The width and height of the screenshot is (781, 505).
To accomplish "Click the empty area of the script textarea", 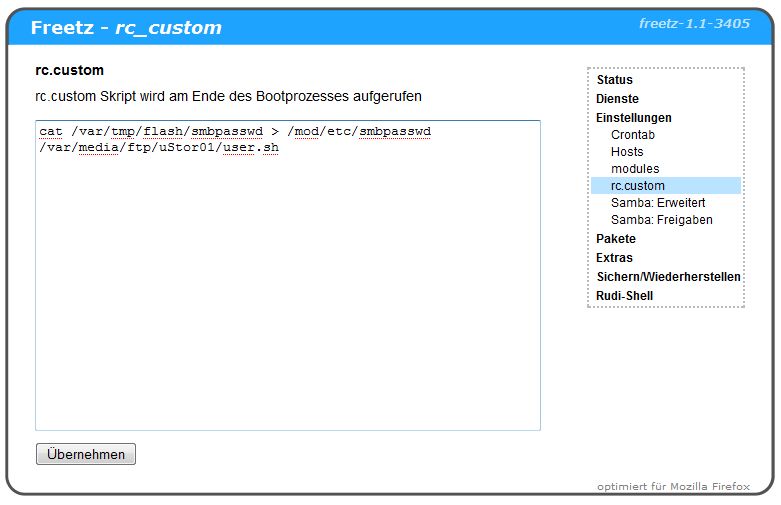I will (x=287, y=300).
